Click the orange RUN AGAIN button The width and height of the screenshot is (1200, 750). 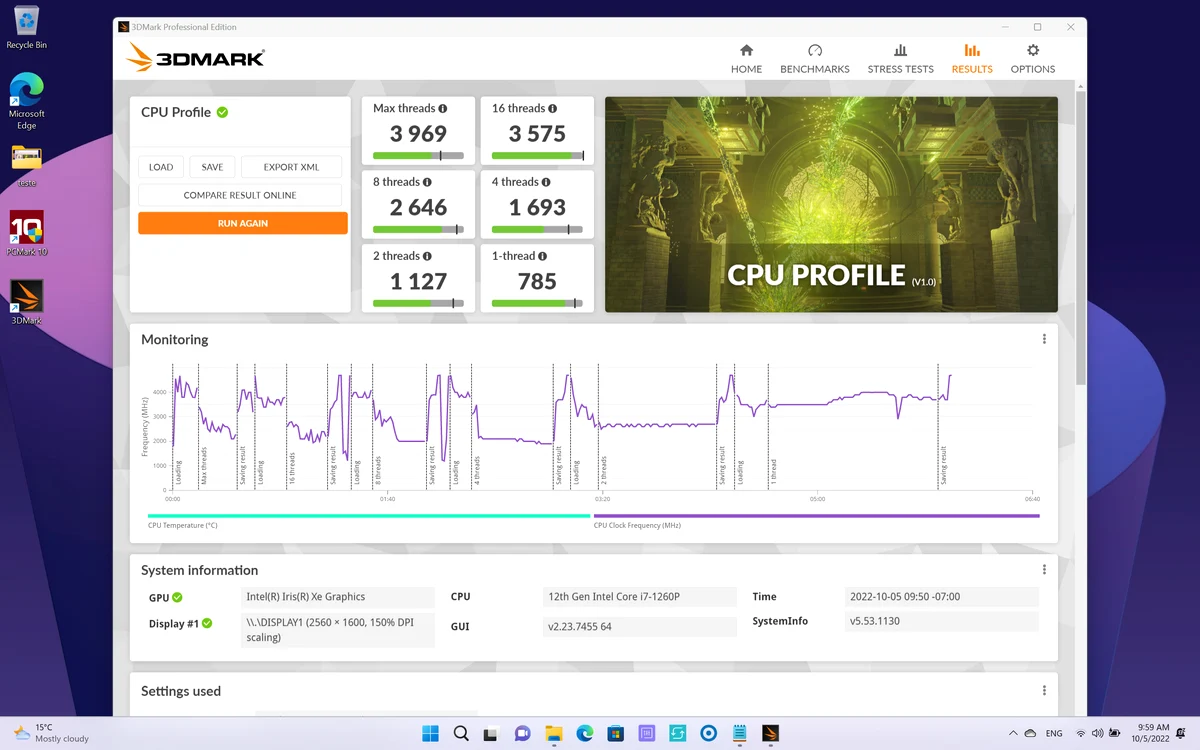(243, 223)
